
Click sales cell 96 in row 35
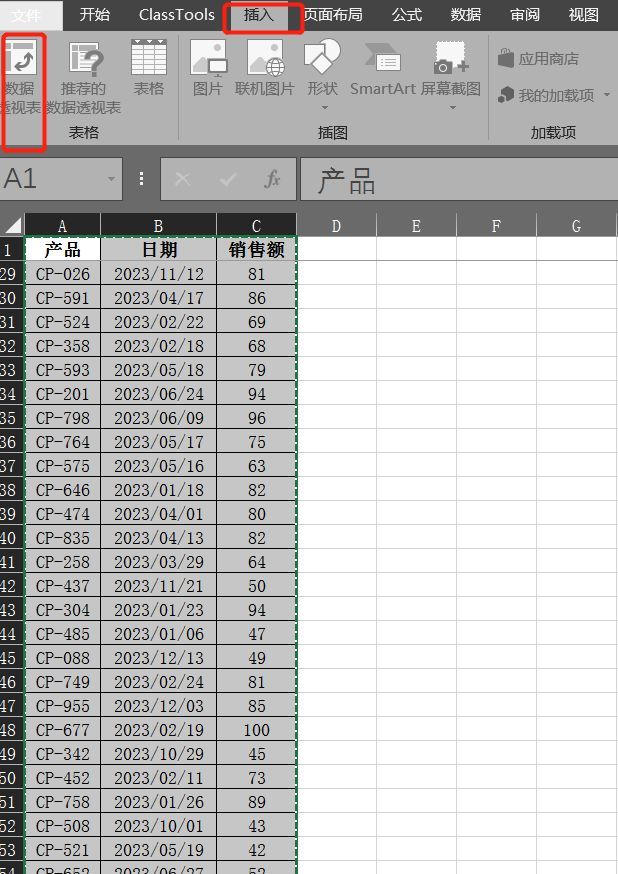coord(256,417)
